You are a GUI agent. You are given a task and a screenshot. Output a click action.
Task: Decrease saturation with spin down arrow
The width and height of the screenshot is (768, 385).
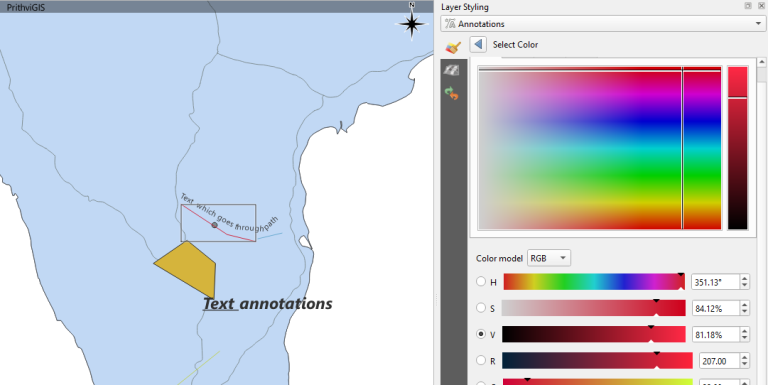coord(744,312)
